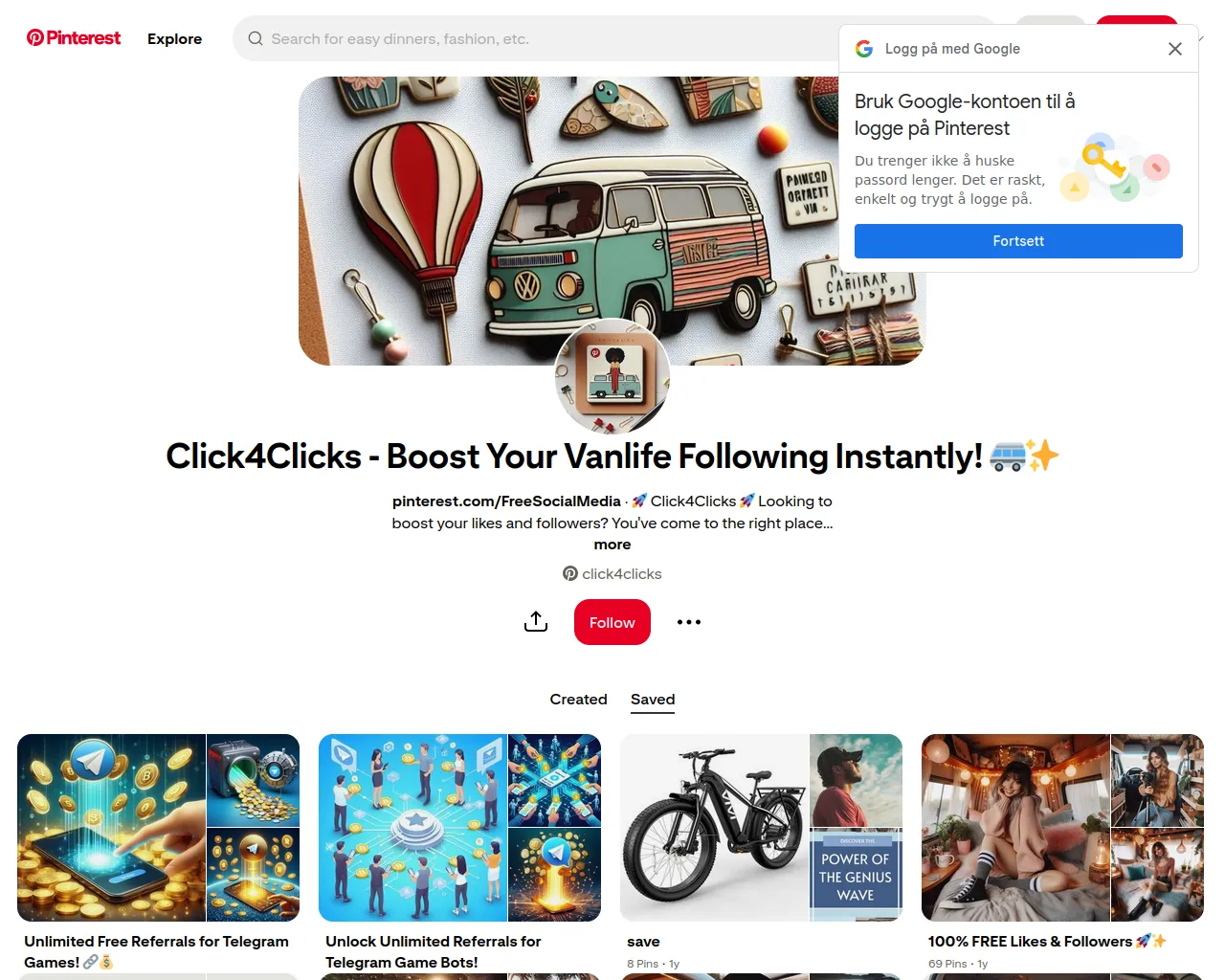Viewport: 1225px width, 980px height.
Task: Share this profile via the upload icon
Action: click(x=536, y=622)
